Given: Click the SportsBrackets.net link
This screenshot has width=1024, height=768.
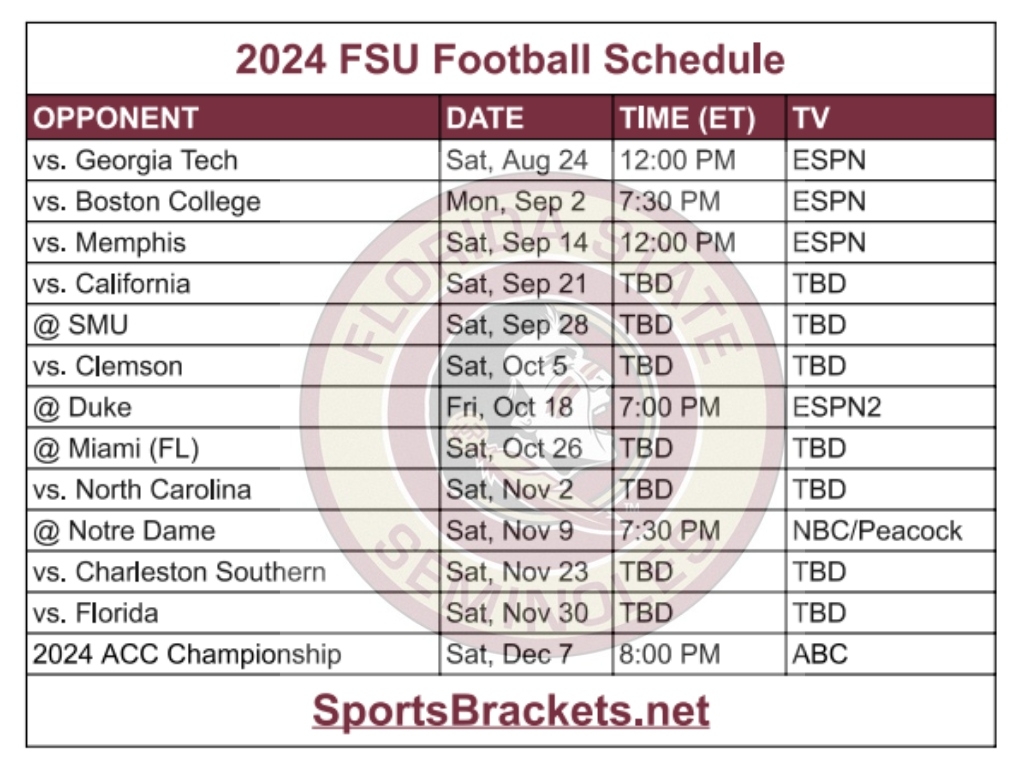Looking at the screenshot, I should pos(510,711).
